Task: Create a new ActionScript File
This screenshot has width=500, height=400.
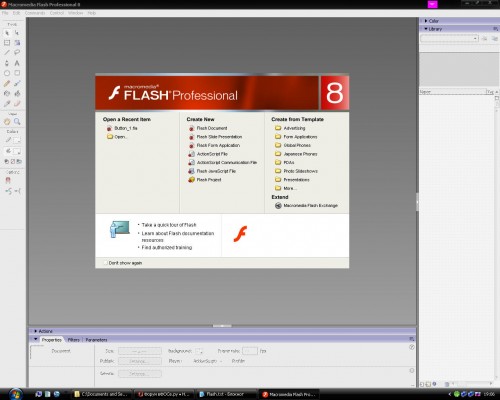Action: tap(208, 154)
